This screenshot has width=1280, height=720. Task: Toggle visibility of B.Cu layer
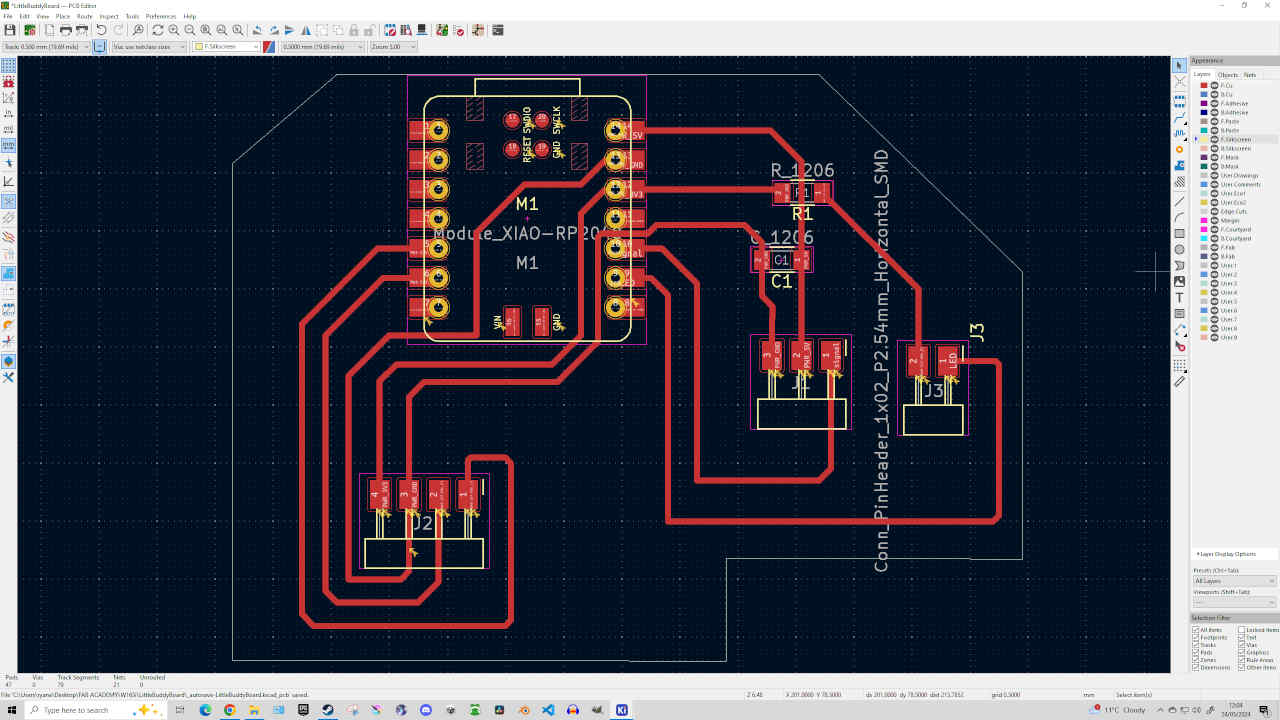pyautogui.click(x=1215, y=94)
